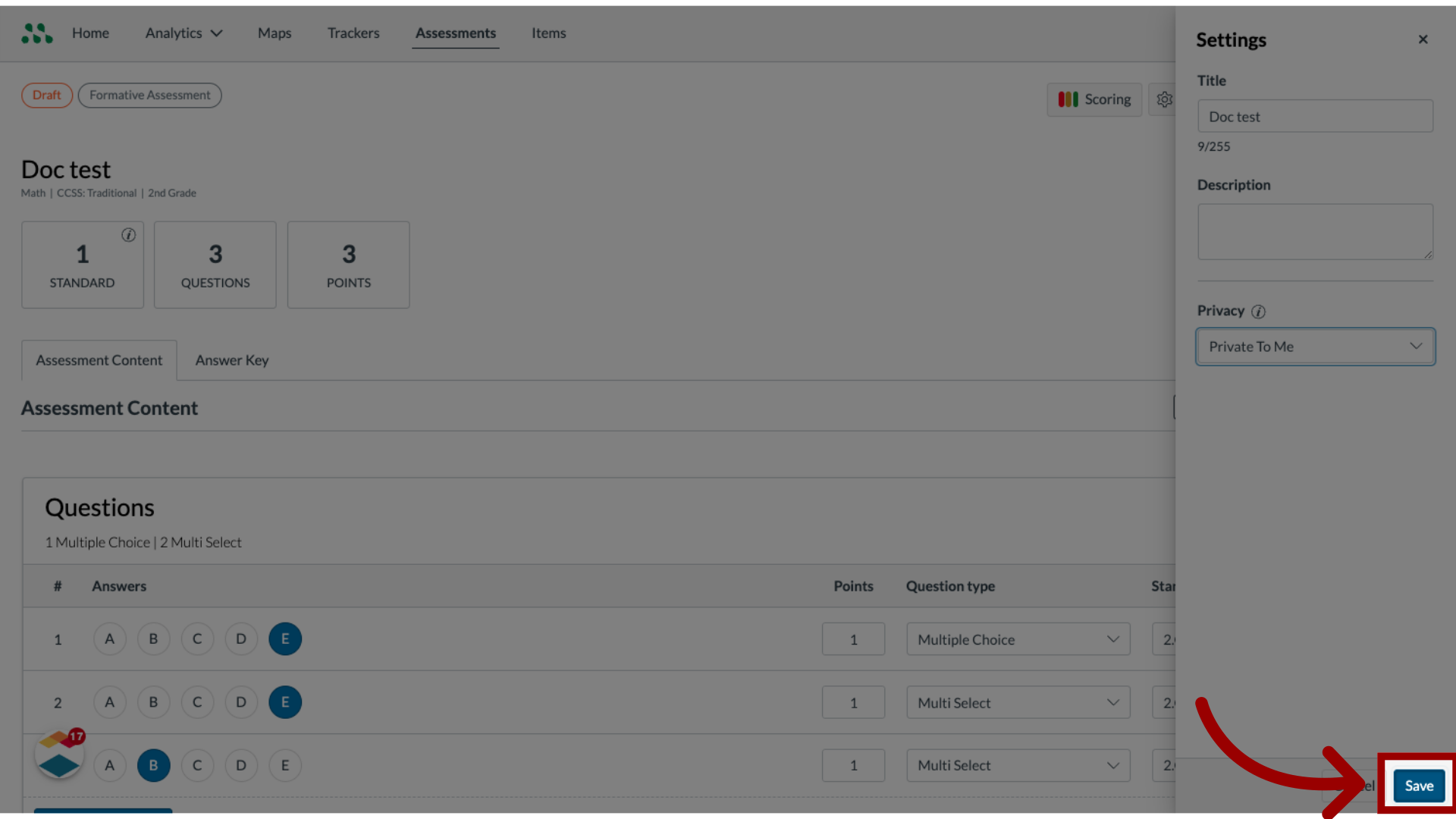This screenshot has width=1456, height=819.
Task: Open the Analytics dropdown menu
Action: tap(184, 33)
